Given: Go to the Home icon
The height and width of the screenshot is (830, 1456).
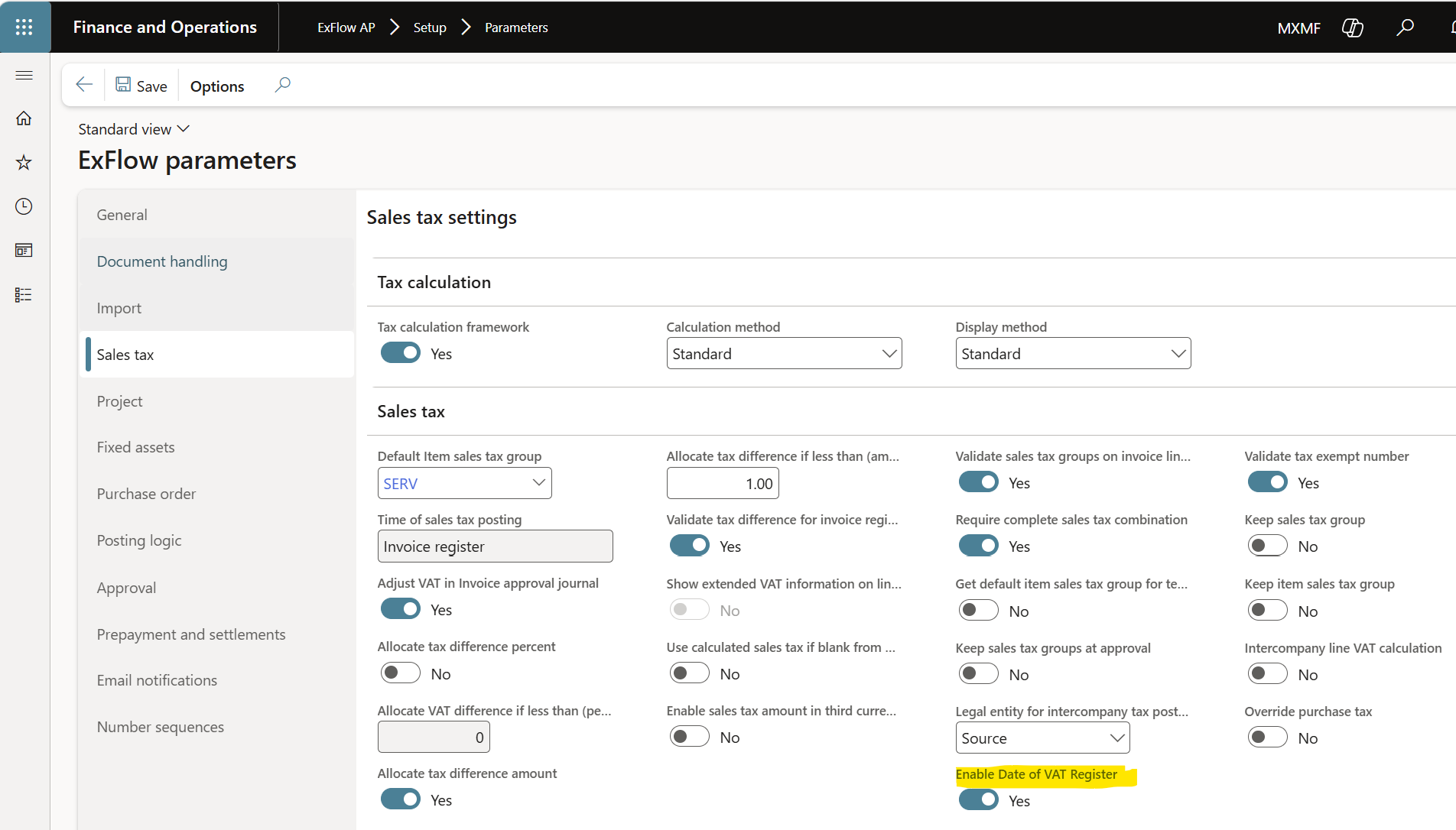Looking at the screenshot, I should tap(24, 118).
